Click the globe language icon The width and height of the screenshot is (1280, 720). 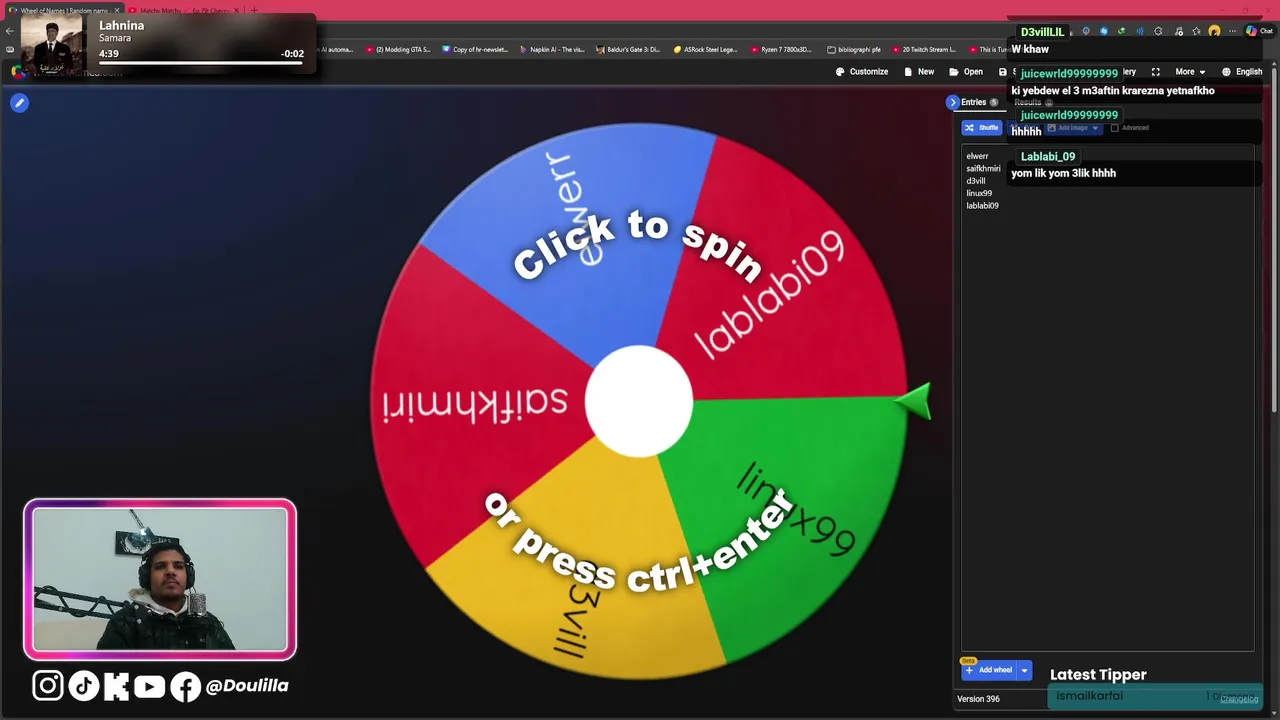(1226, 72)
